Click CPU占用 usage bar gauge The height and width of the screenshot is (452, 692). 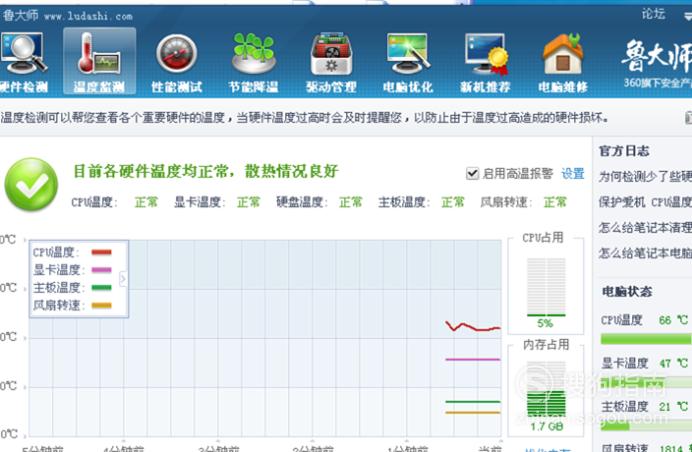pos(546,287)
